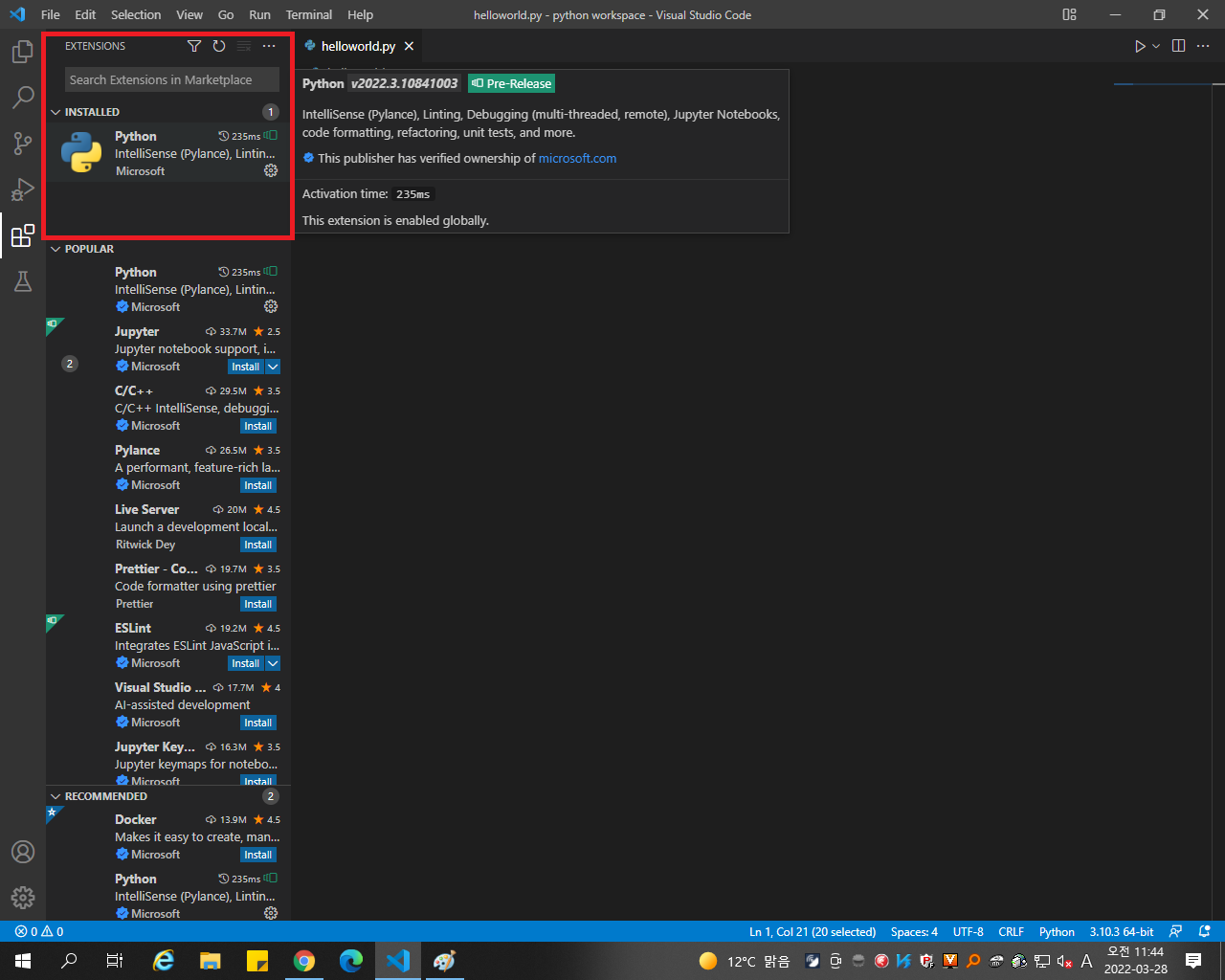The width and height of the screenshot is (1225, 980).
Task: Open the Testing flask view
Action: pyautogui.click(x=23, y=281)
